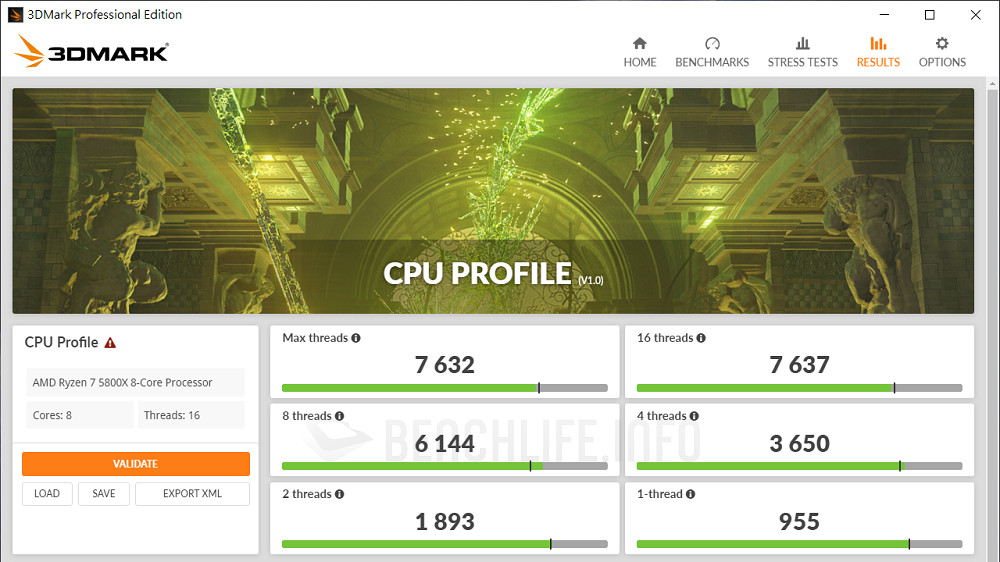Click the 8 threads score bar
This screenshot has width=1000, height=562.
445,466
